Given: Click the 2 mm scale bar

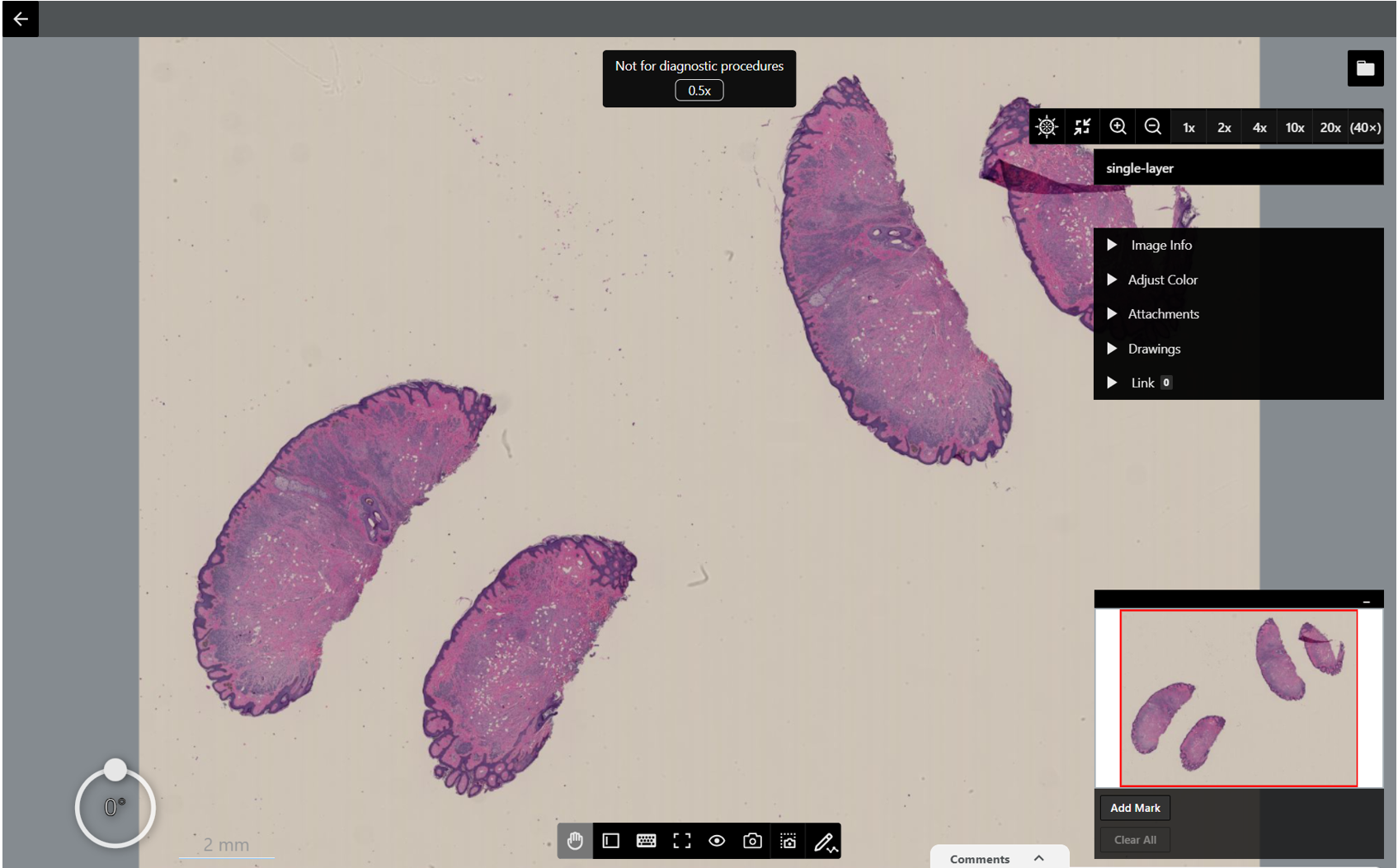Looking at the screenshot, I should click(x=227, y=847).
